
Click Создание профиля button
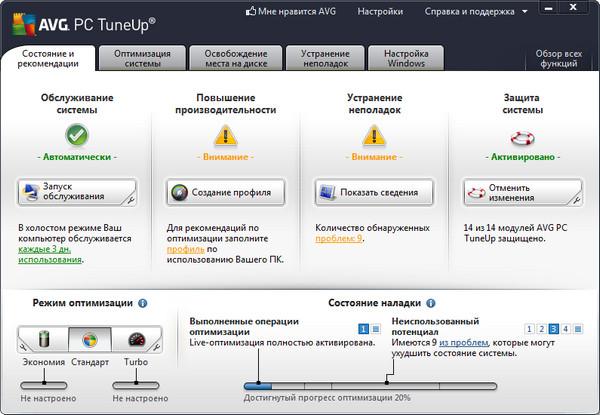pos(225,192)
